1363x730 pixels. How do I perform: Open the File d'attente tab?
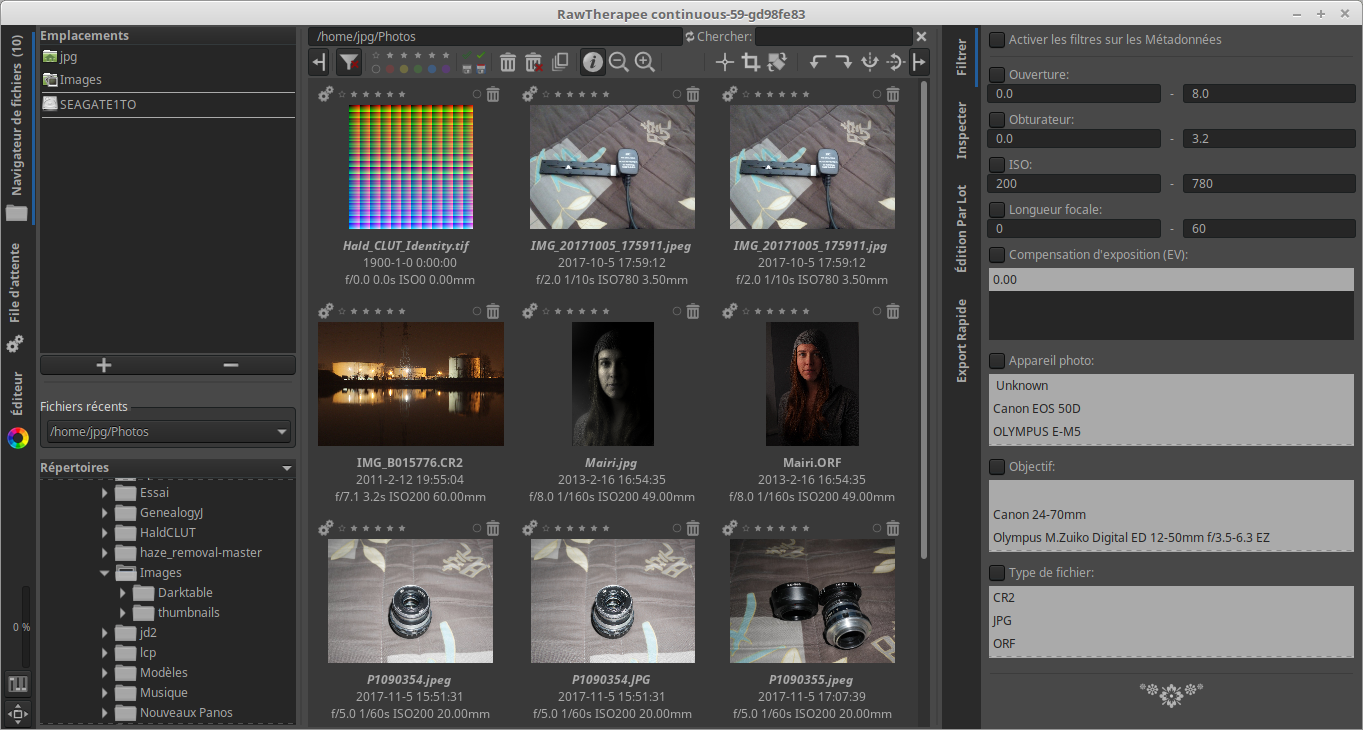pyautogui.click(x=15, y=282)
